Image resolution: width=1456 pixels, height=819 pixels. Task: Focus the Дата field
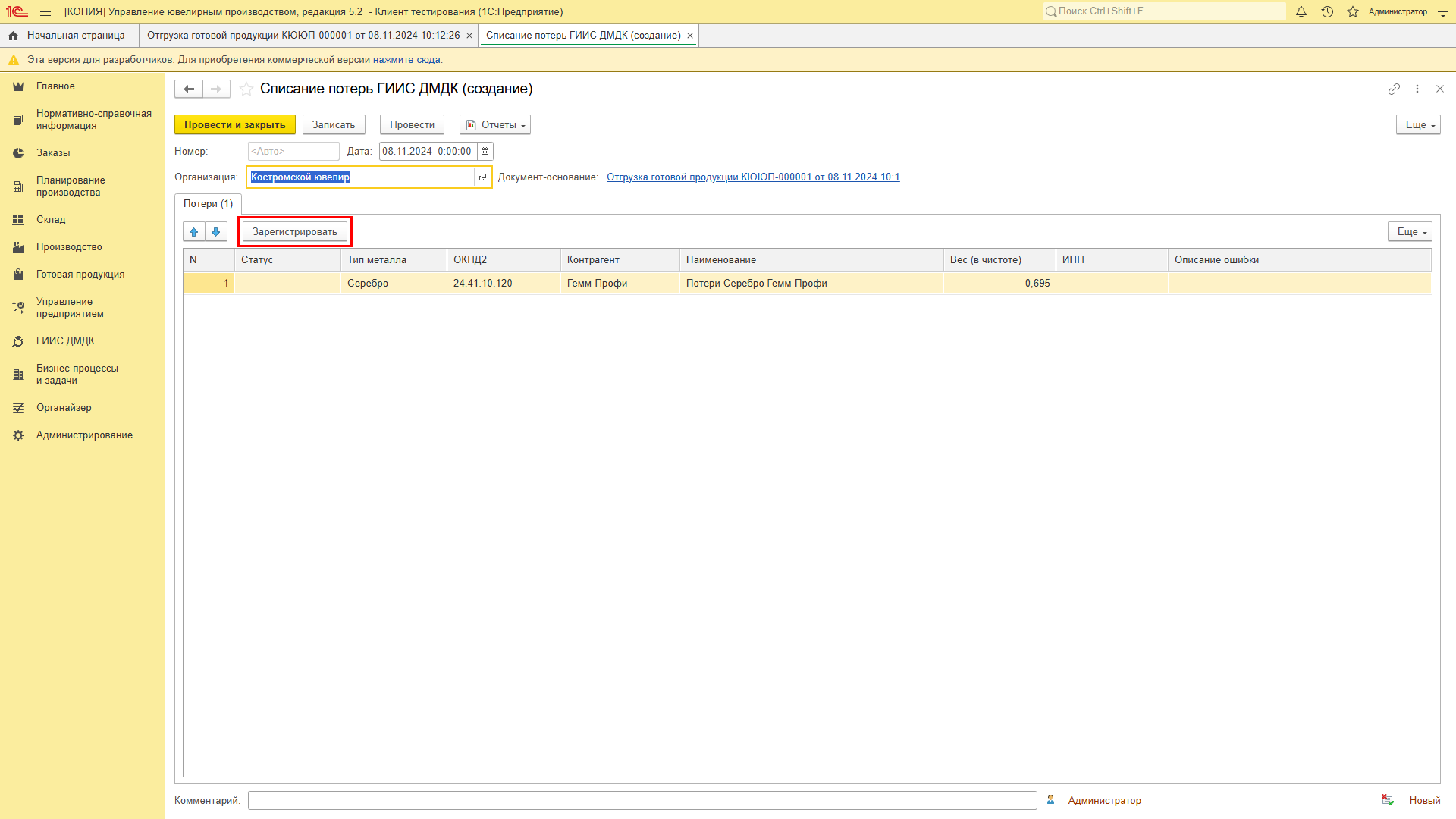[x=428, y=152]
